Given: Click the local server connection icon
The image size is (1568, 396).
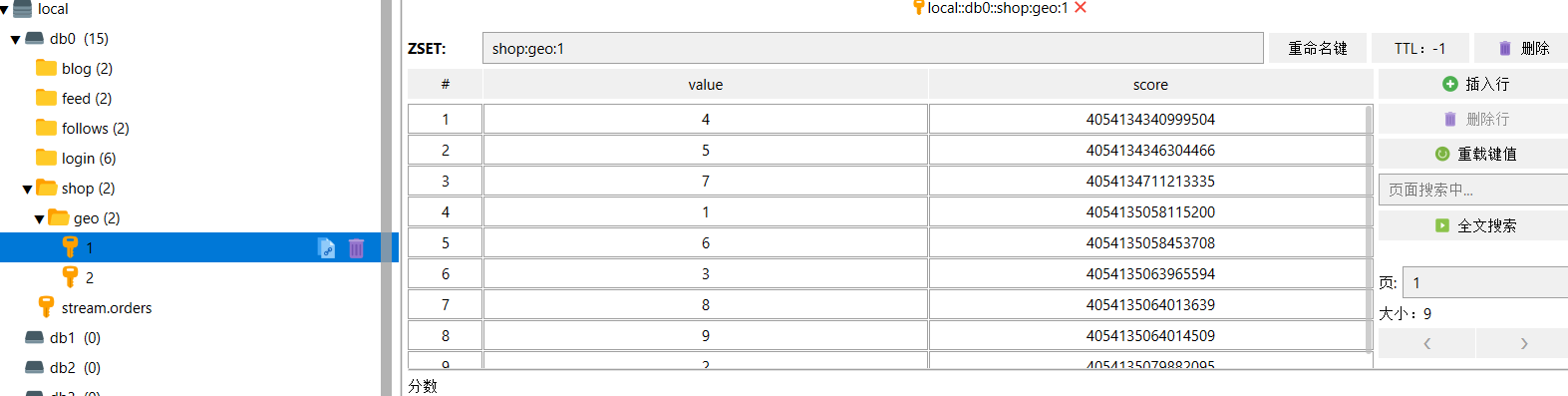Looking at the screenshot, I should (22, 9).
